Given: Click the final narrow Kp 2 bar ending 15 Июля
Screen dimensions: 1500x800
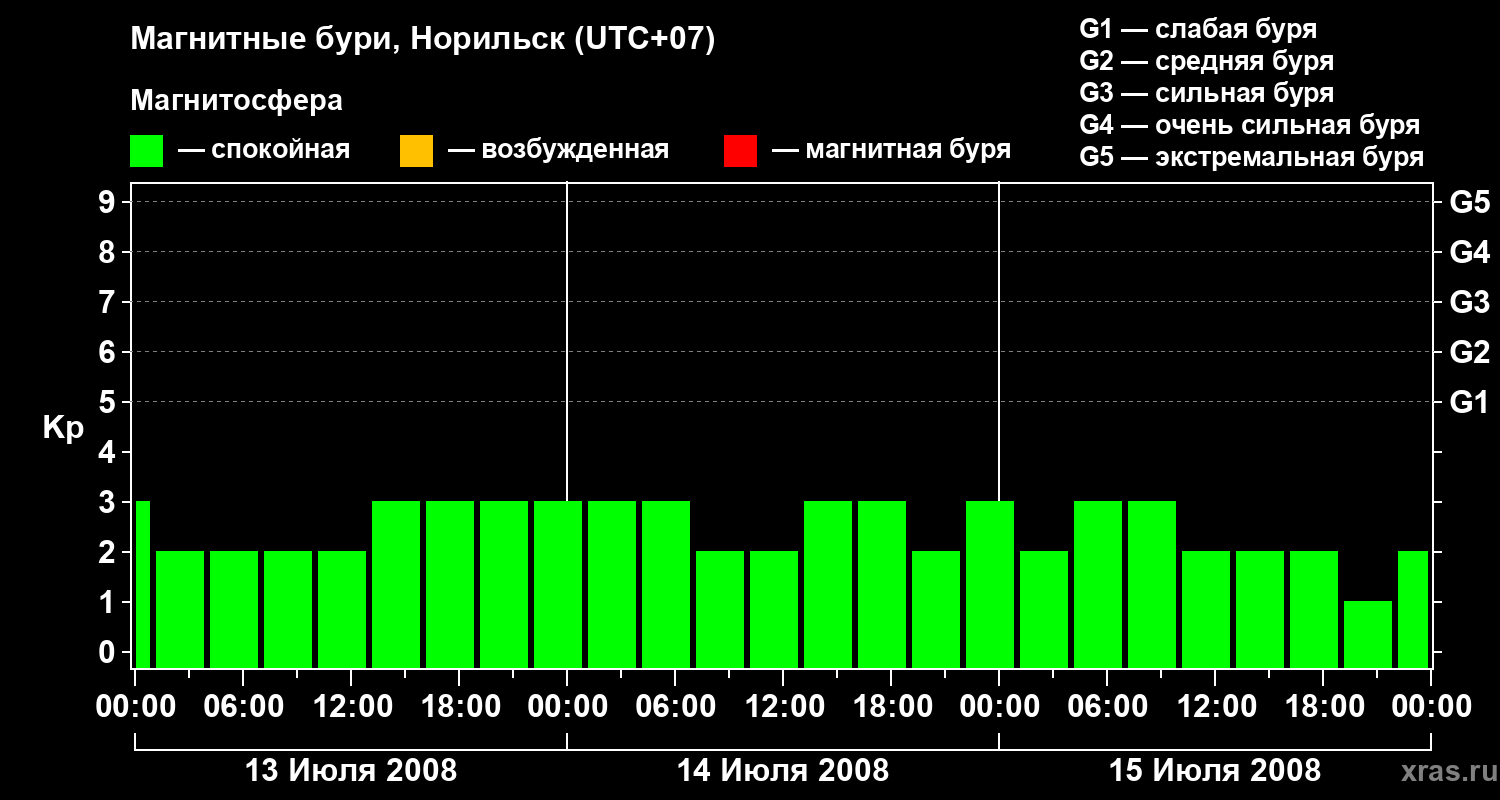Looking at the screenshot, I should pos(1413,609).
